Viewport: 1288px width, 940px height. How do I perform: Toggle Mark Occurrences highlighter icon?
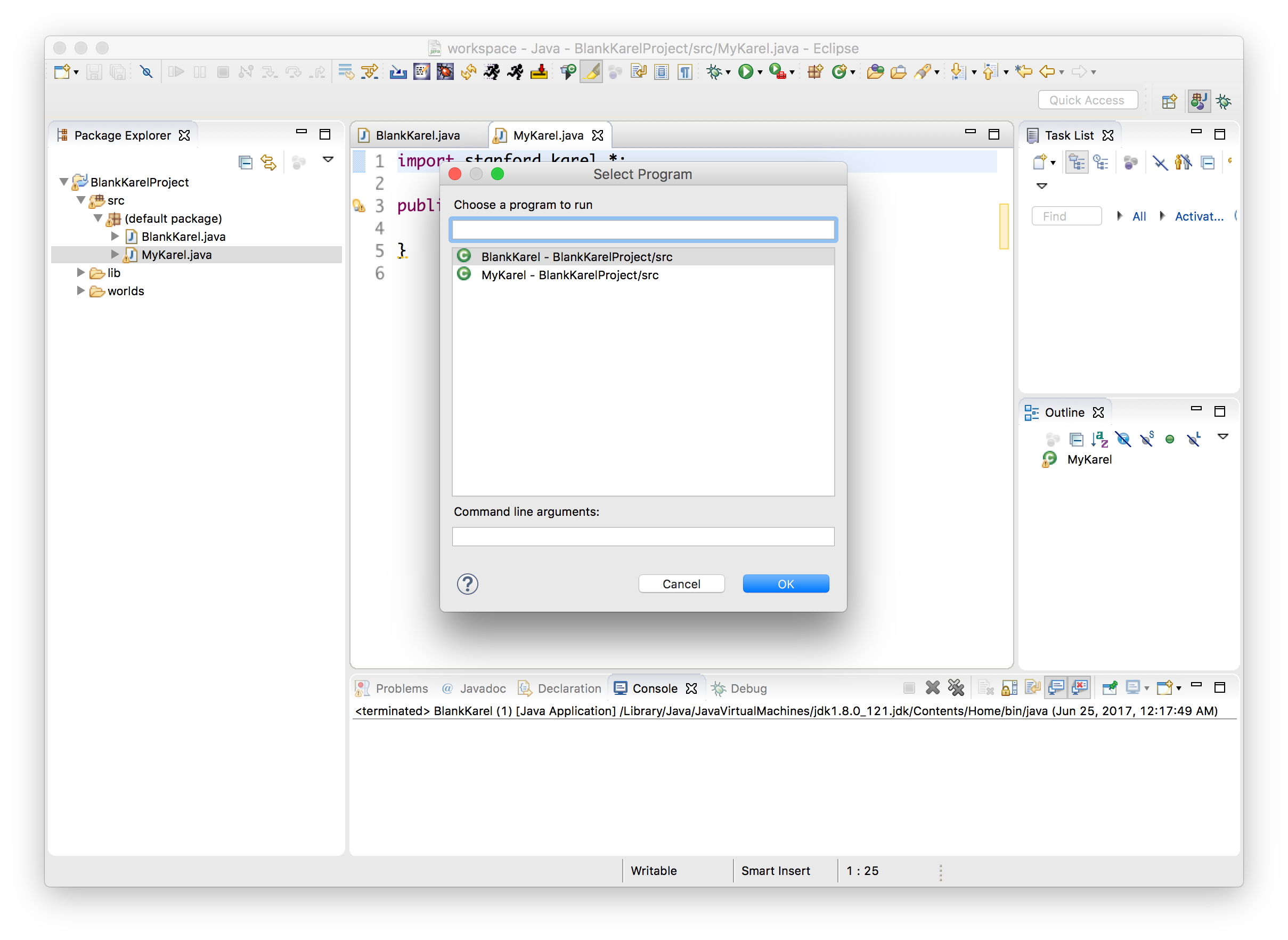pos(591,72)
